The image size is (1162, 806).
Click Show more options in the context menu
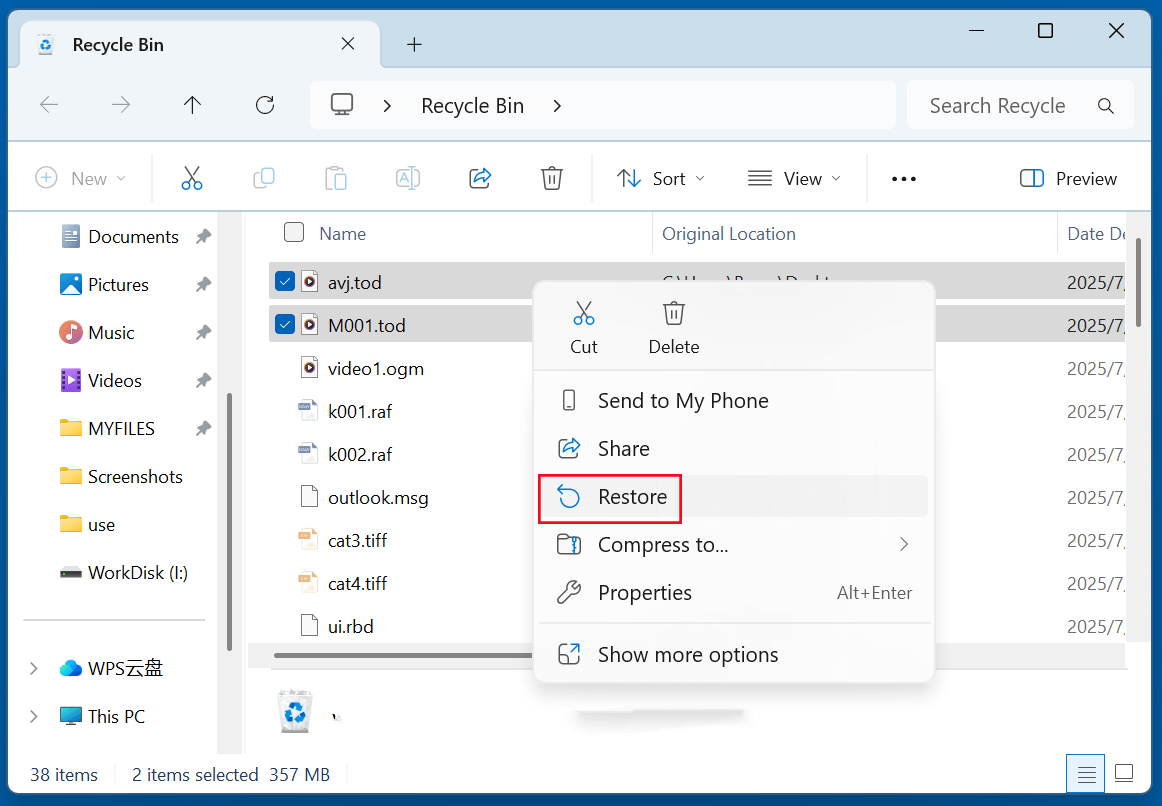687,654
